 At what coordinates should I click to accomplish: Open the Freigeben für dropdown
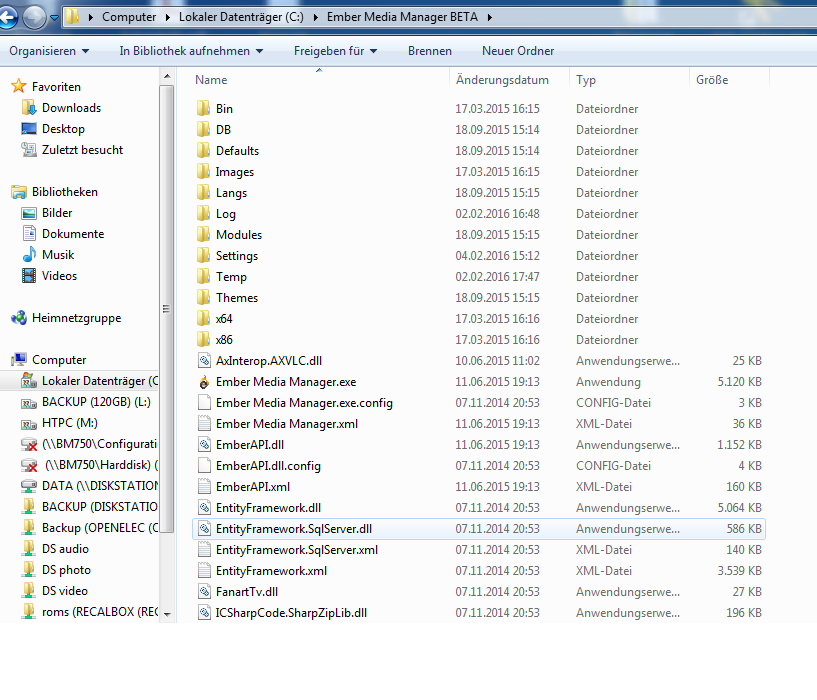tap(335, 51)
